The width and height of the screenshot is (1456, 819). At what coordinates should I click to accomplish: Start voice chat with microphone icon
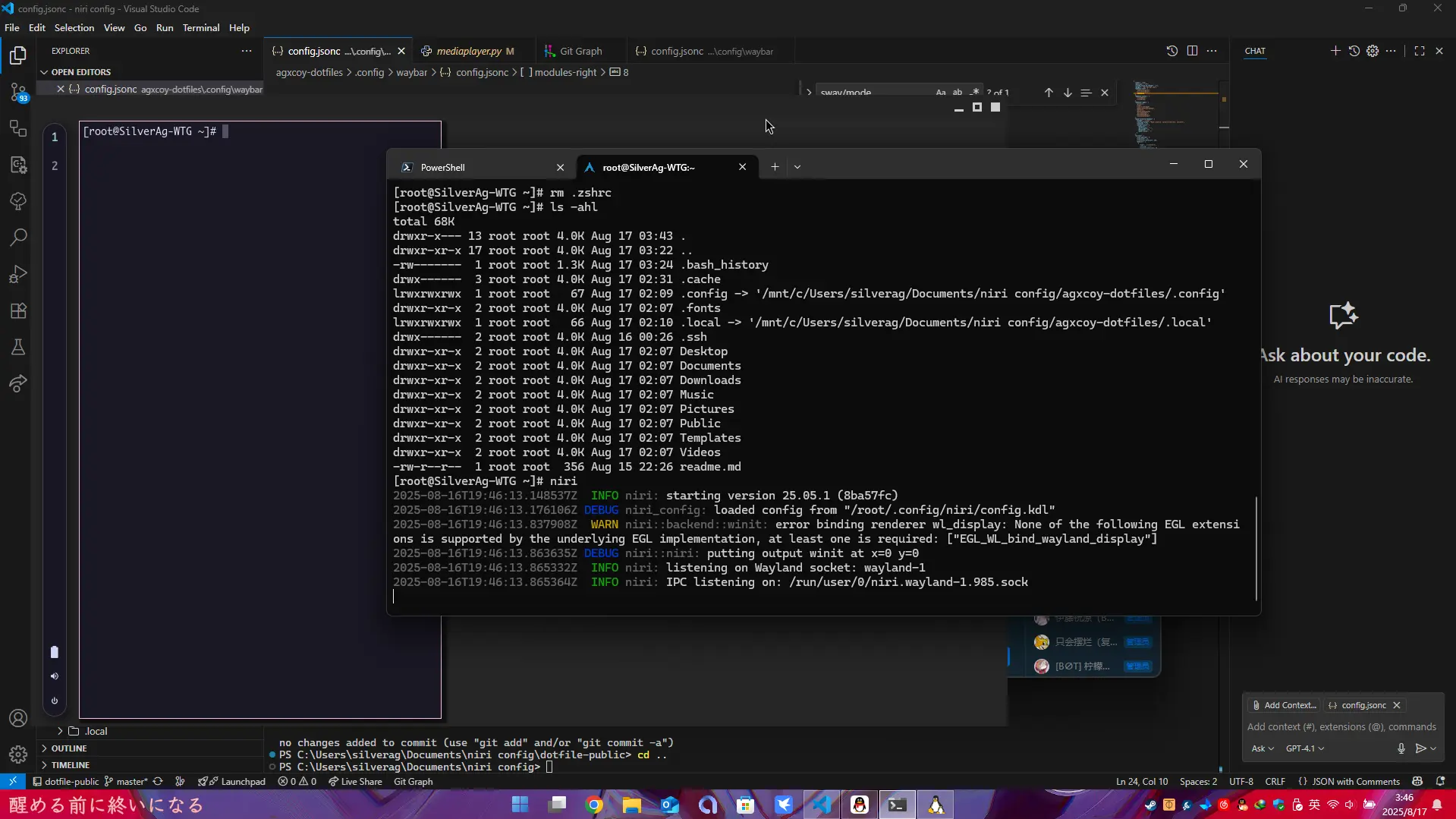coord(1401,748)
